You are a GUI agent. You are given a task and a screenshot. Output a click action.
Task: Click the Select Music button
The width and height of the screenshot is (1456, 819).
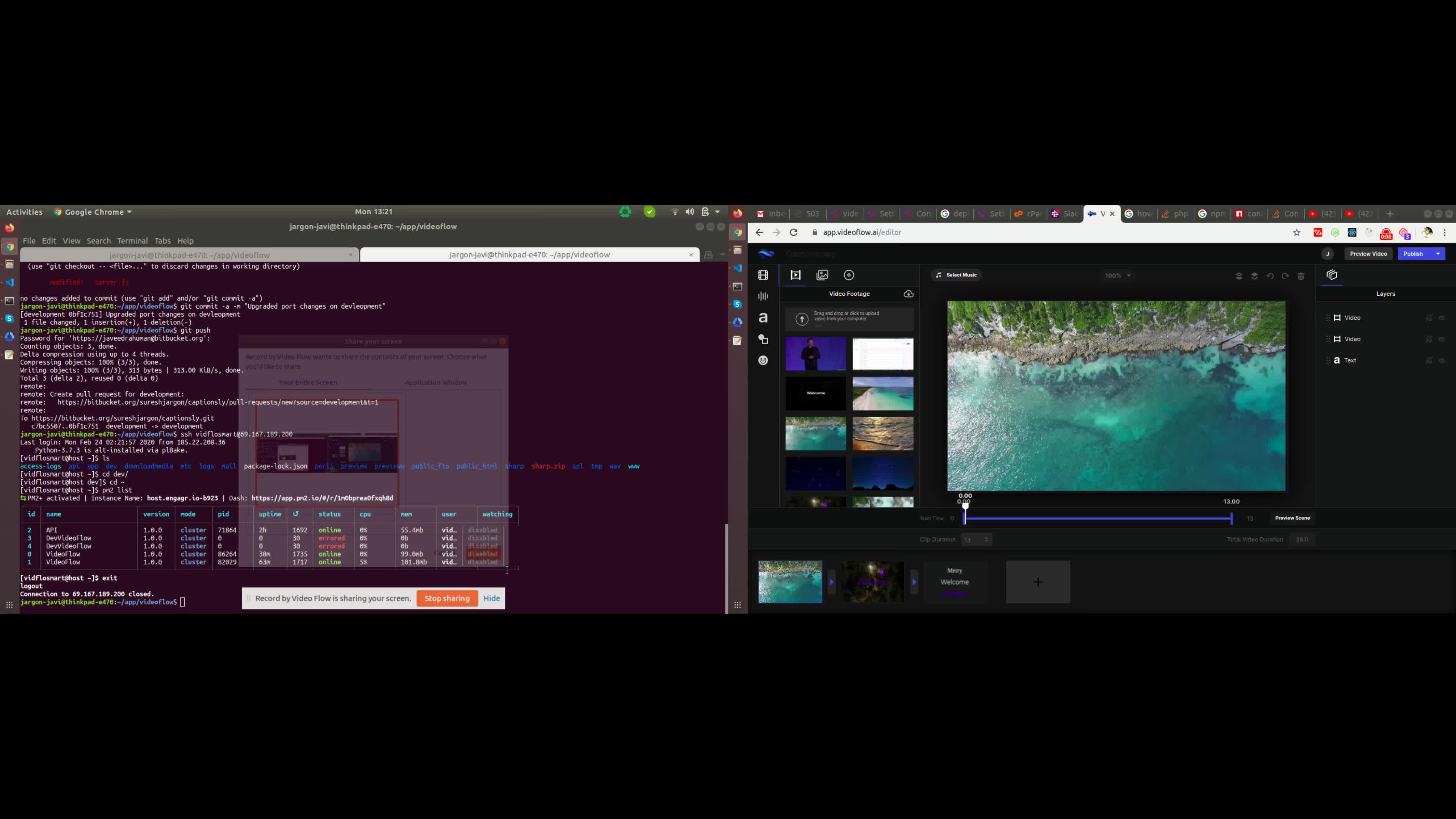pos(956,275)
